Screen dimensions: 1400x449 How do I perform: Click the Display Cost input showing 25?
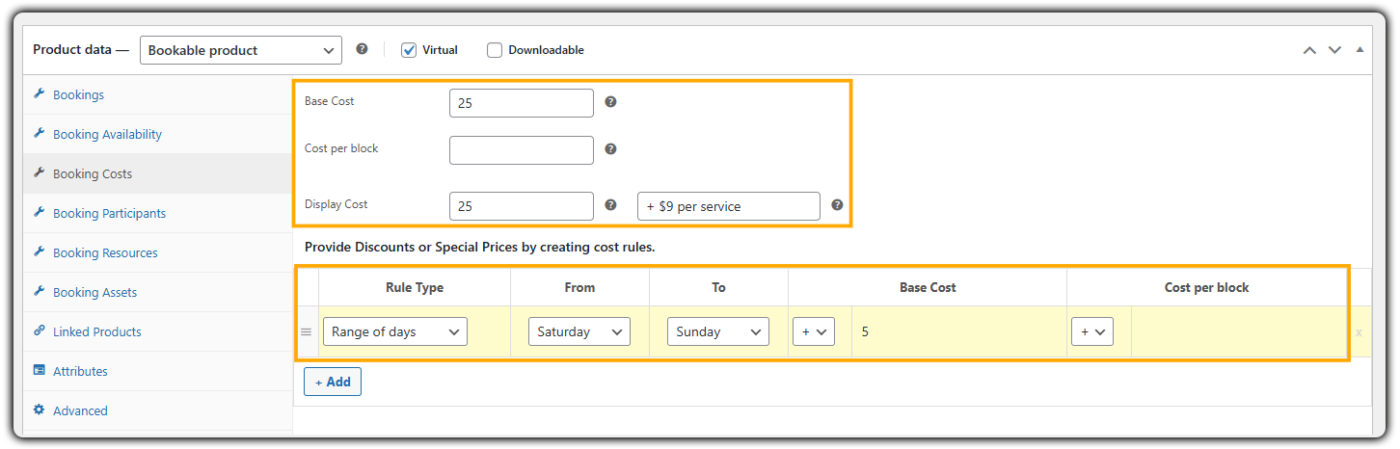tap(521, 206)
